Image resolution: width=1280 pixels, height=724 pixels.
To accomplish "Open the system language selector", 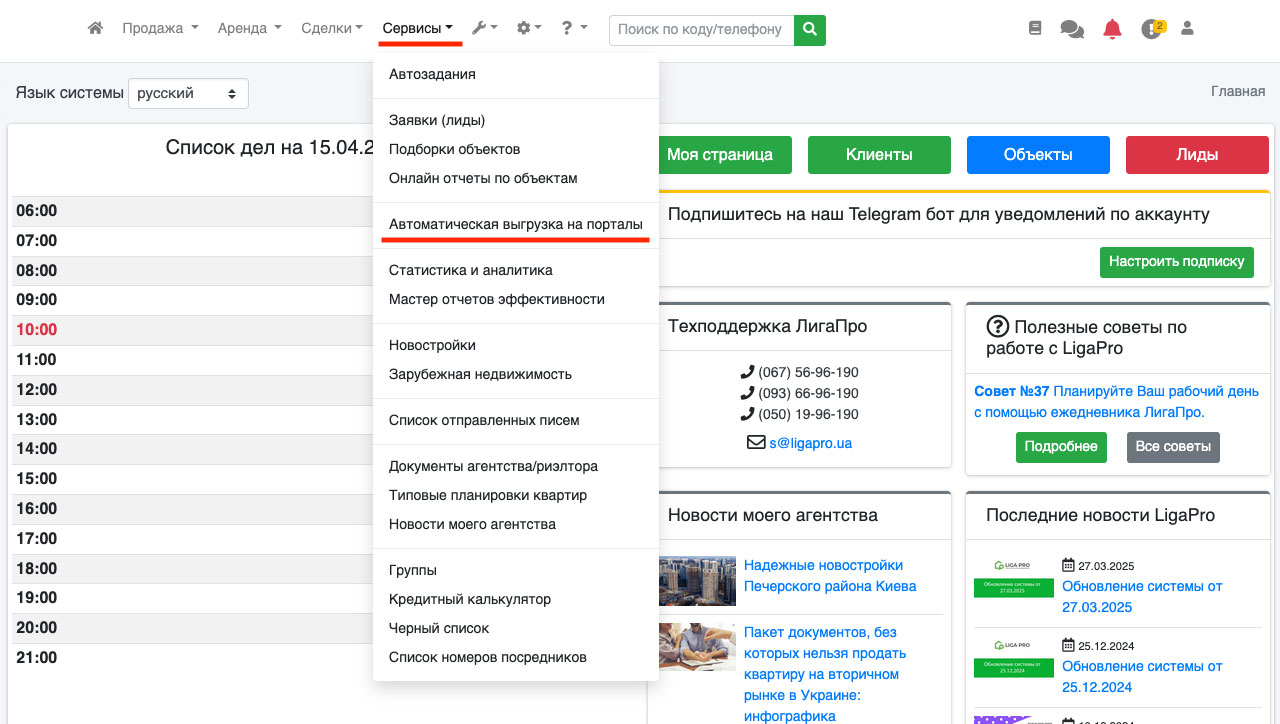I will pyautogui.click(x=188, y=93).
